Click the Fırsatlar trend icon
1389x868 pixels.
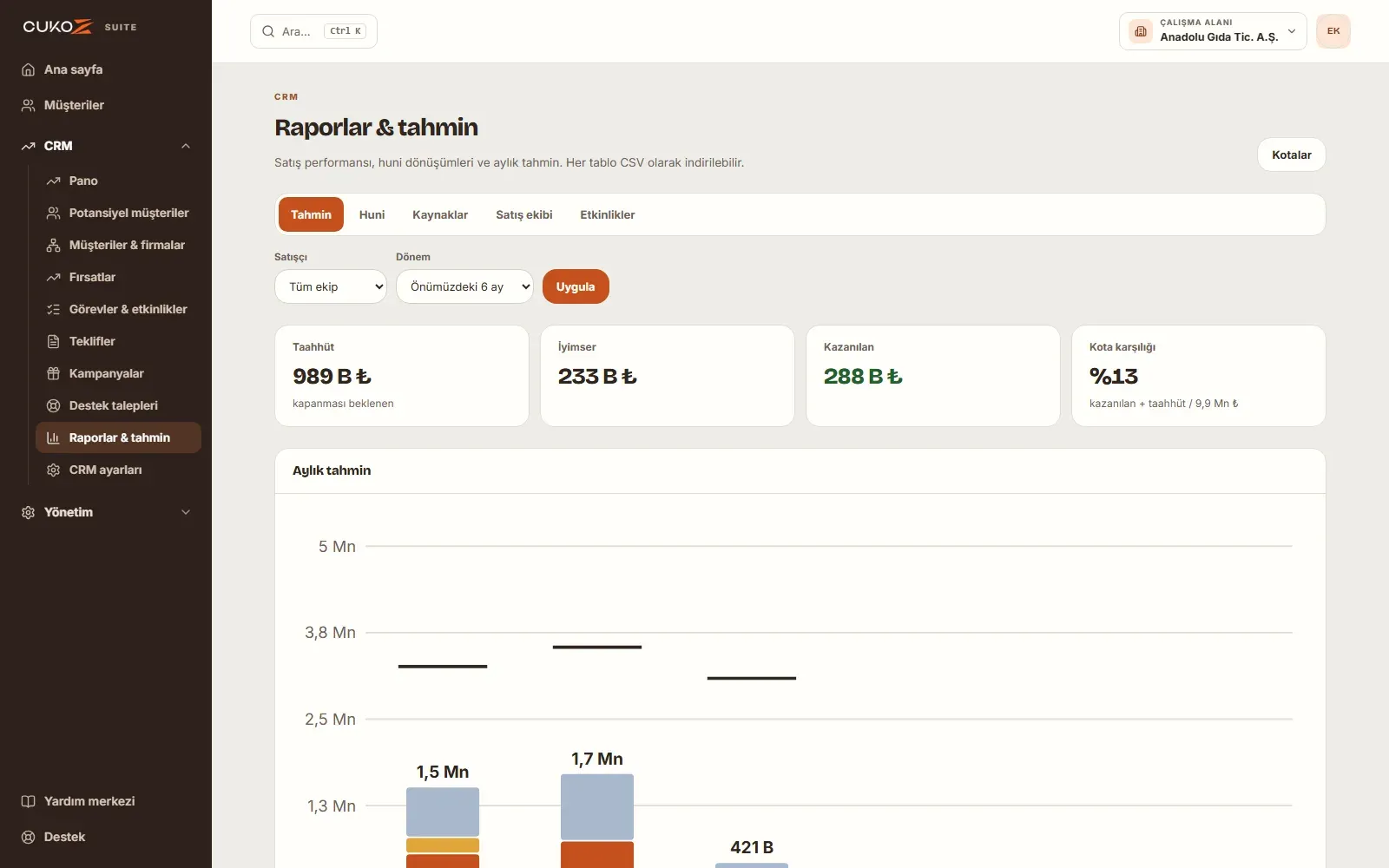click(x=53, y=277)
